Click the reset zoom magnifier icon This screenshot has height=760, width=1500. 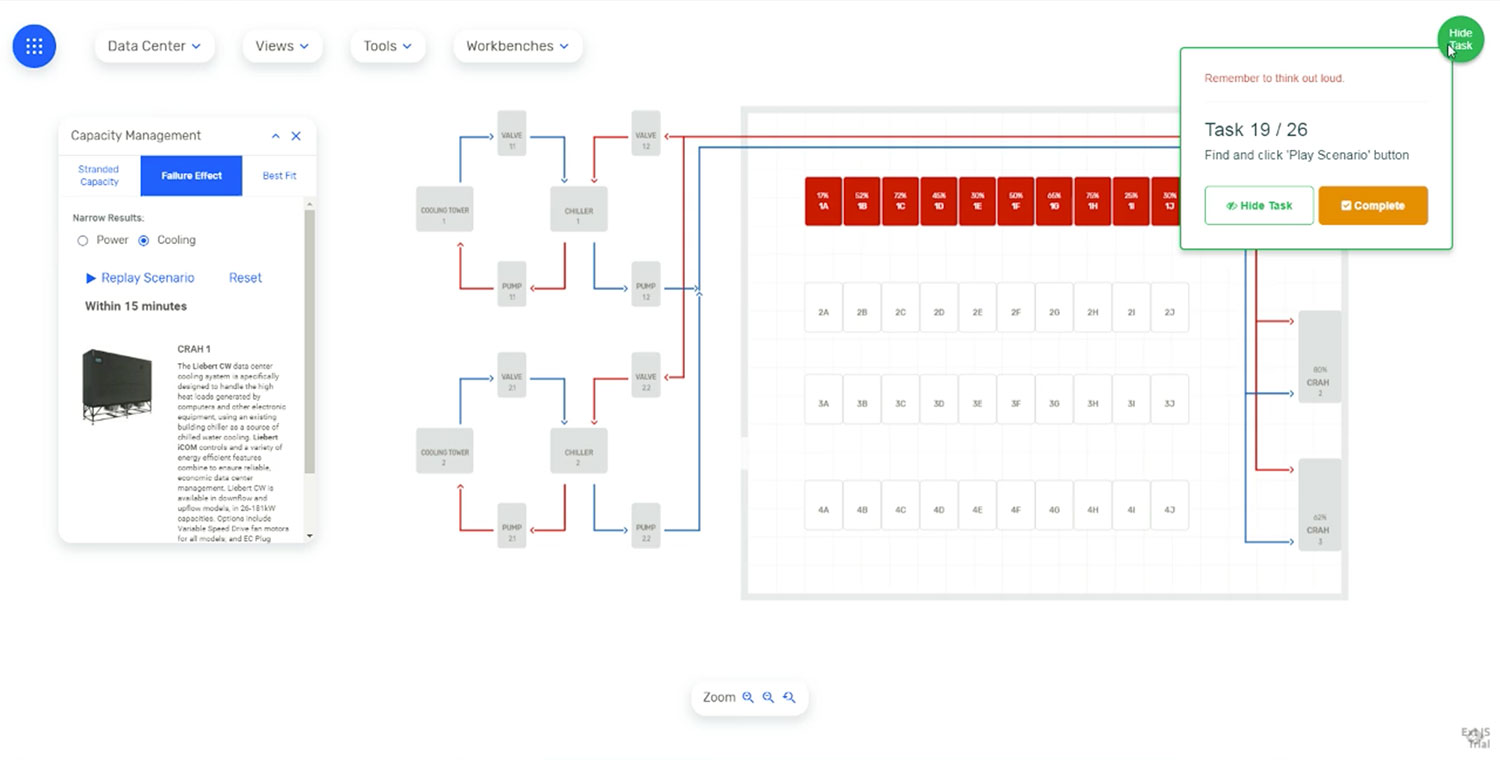coord(789,697)
